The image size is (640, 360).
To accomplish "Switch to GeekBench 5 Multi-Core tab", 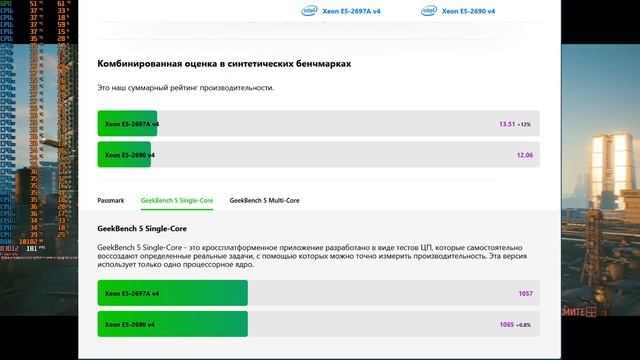I will tap(264, 200).
